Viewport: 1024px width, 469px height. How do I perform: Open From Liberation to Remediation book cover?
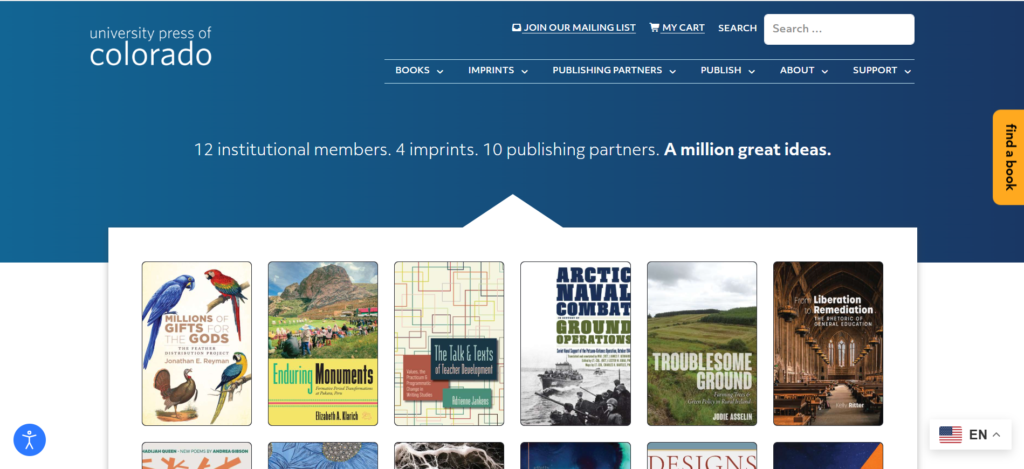point(827,343)
